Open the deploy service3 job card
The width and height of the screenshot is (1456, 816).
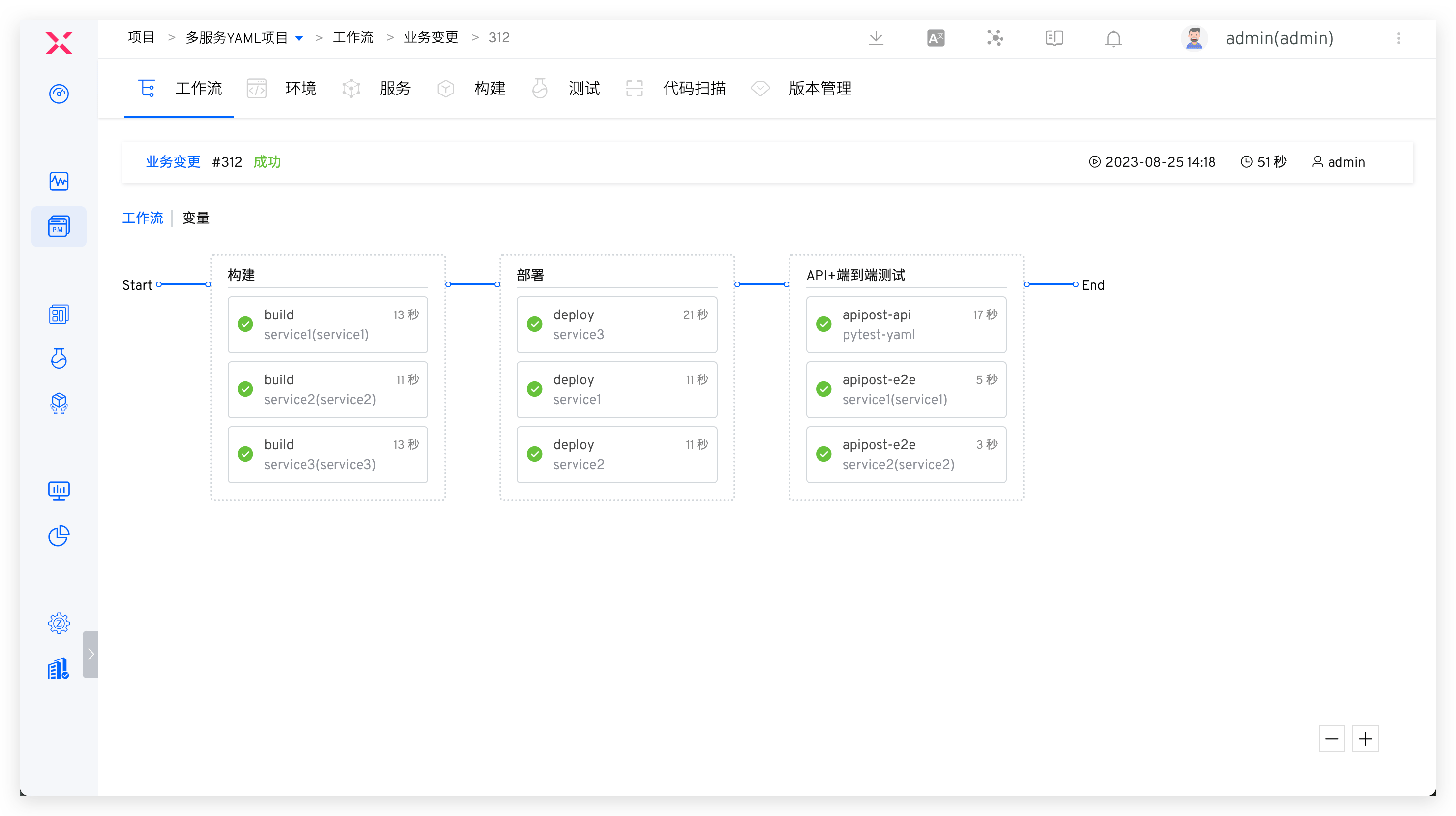click(617, 325)
